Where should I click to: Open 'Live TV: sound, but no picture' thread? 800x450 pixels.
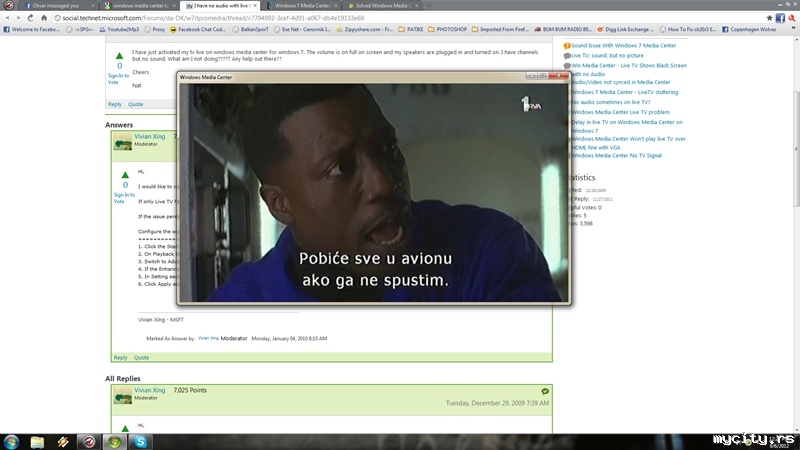pos(607,56)
